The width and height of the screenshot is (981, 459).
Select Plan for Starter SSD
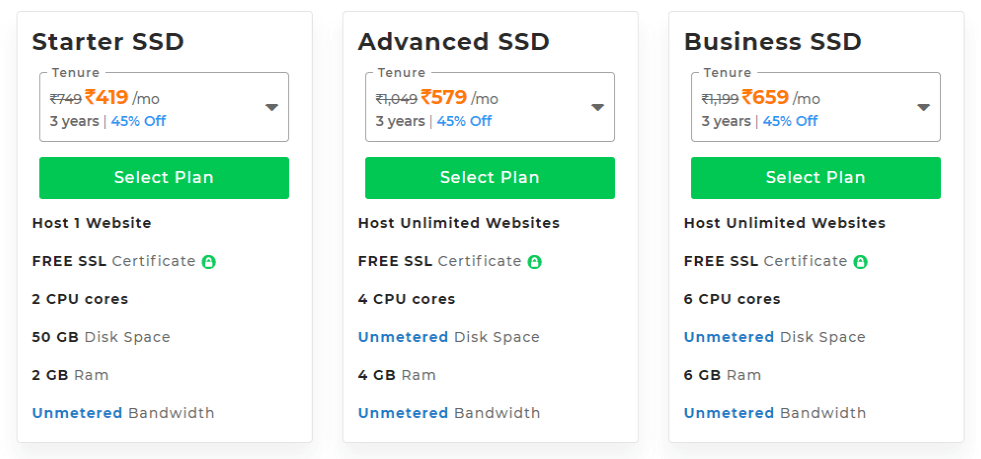pos(164,178)
